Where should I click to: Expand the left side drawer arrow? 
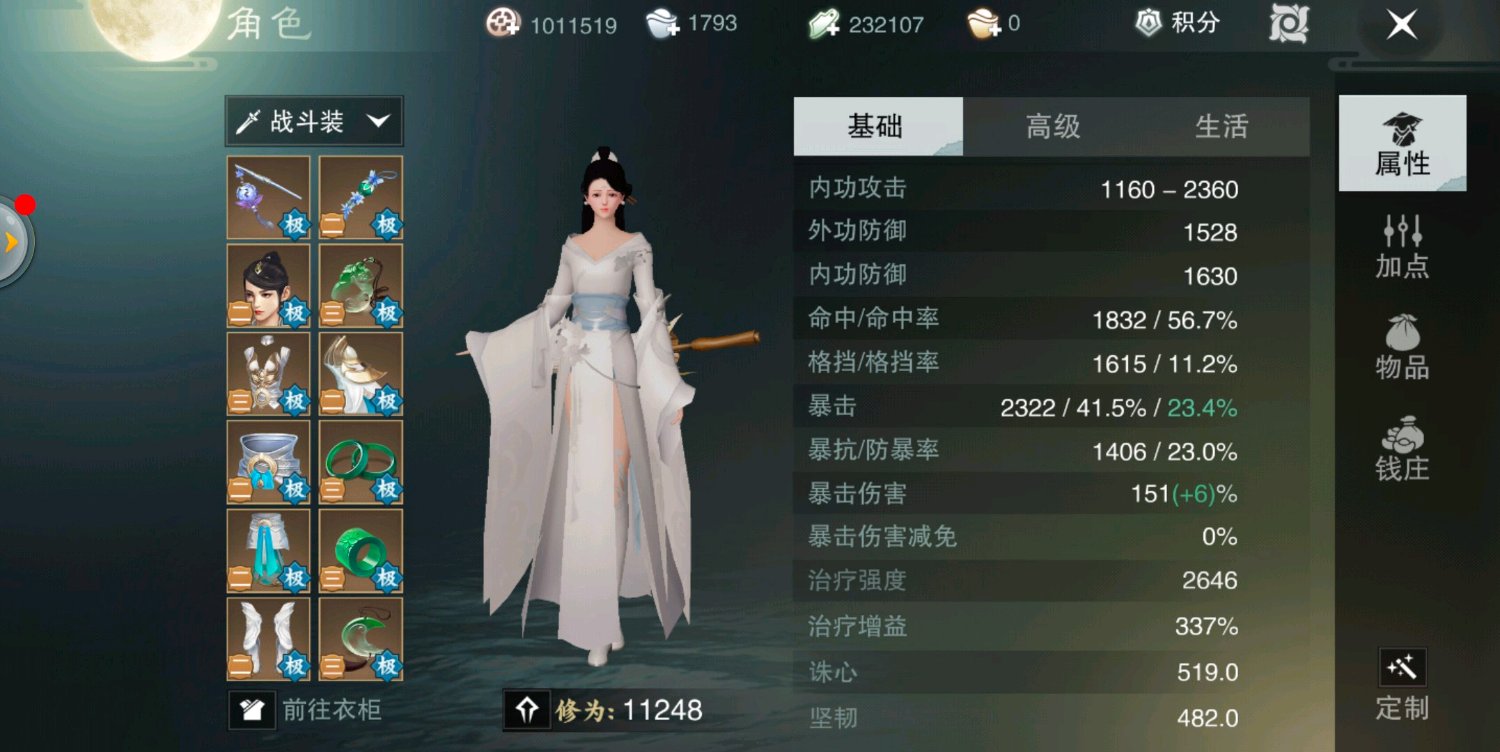12,241
